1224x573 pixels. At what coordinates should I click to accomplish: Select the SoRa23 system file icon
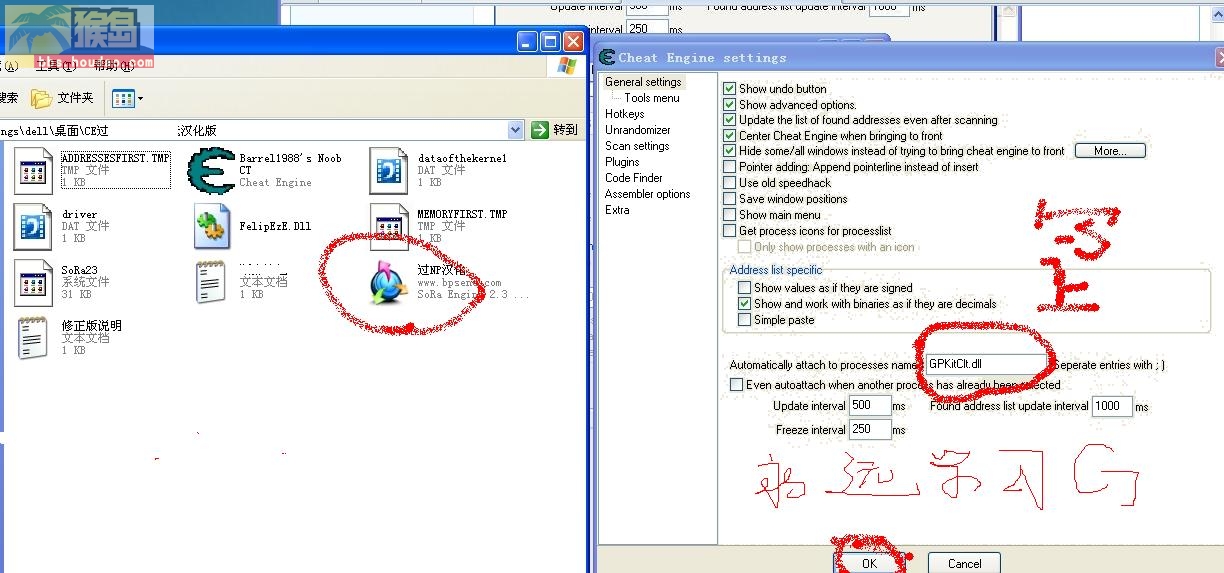pyautogui.click(x=33, y=282)
